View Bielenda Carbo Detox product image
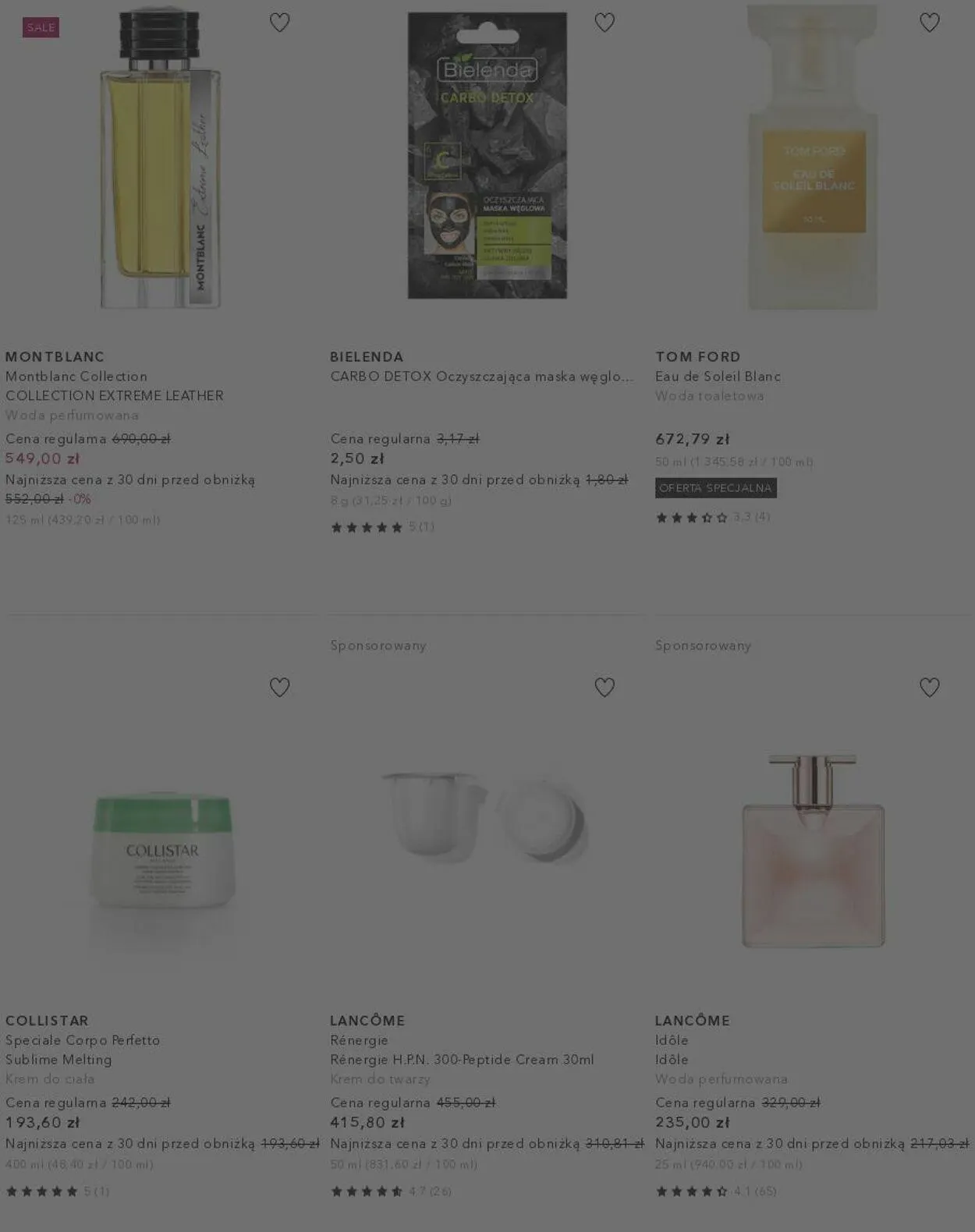The width and height of the screenshot is (975, 1232). [x=487, y=155]
